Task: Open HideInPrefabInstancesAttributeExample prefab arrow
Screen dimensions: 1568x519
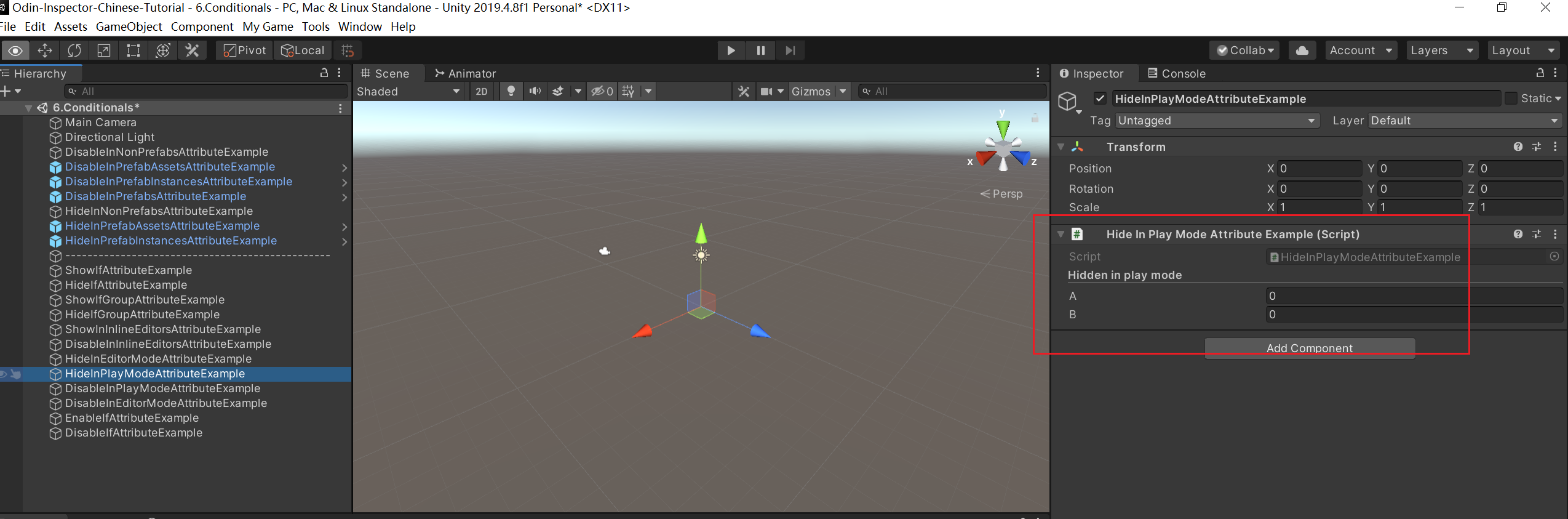Action: pos(344,241)
